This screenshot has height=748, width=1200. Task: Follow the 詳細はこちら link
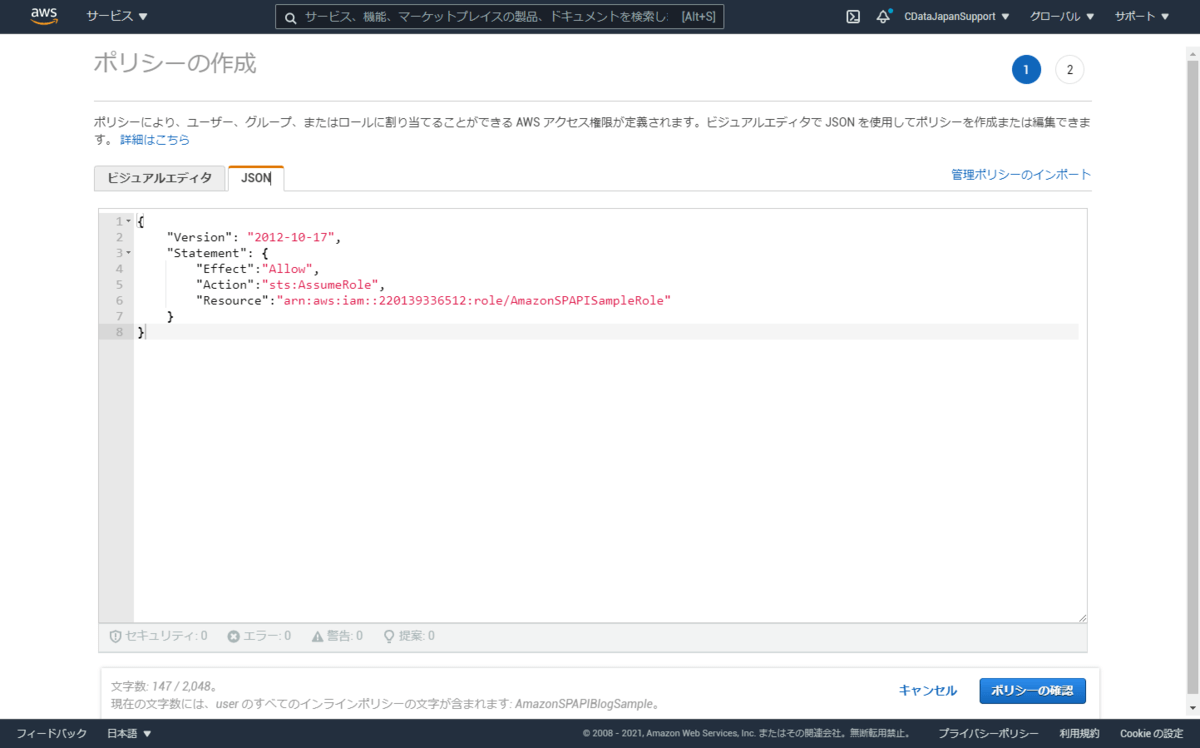pos(155,140)
